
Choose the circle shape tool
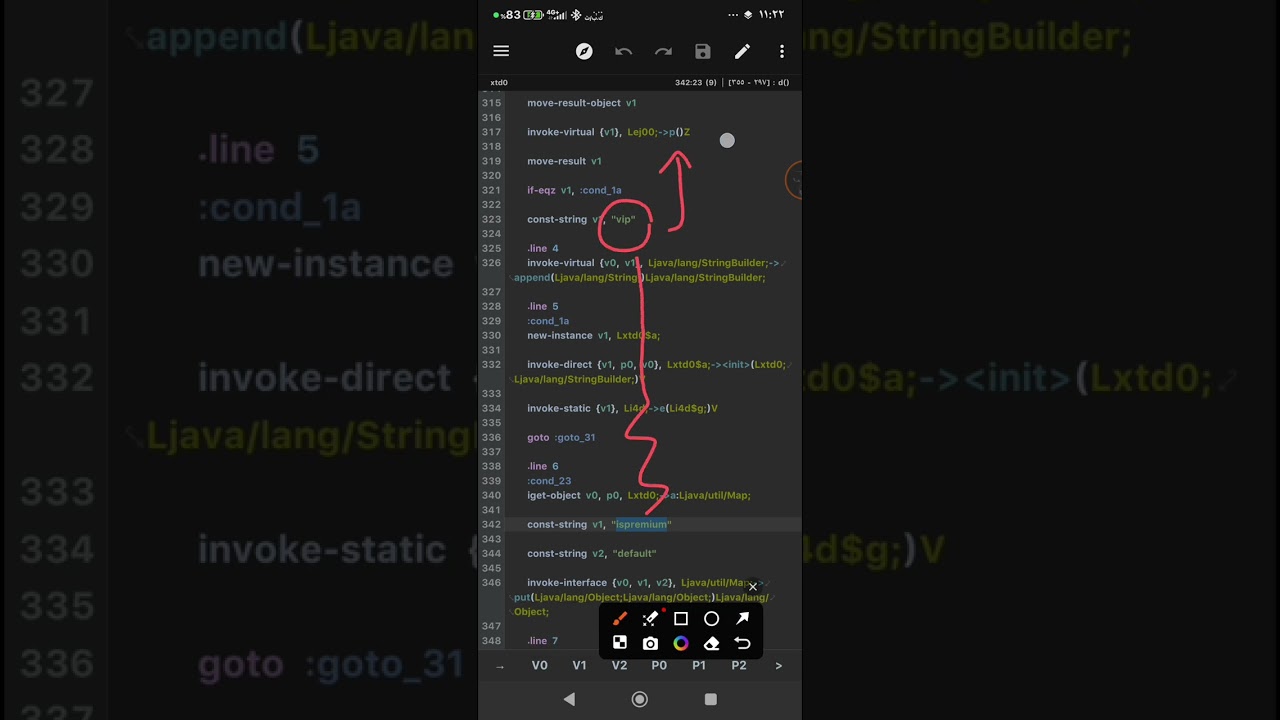pyautogui.click(x=711, y=619)
